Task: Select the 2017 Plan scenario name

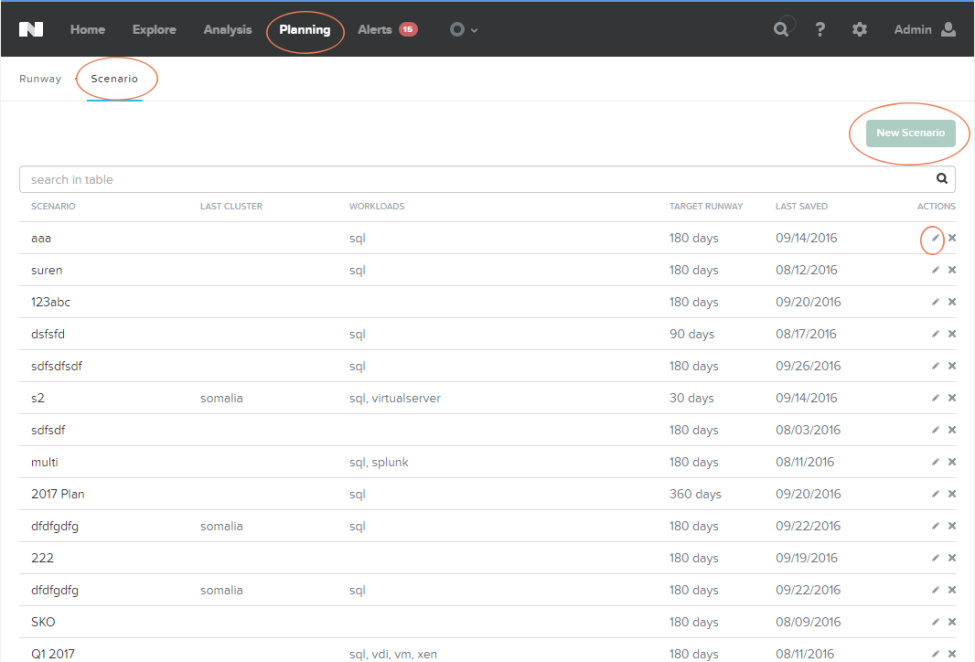Action: pos(58,494)
